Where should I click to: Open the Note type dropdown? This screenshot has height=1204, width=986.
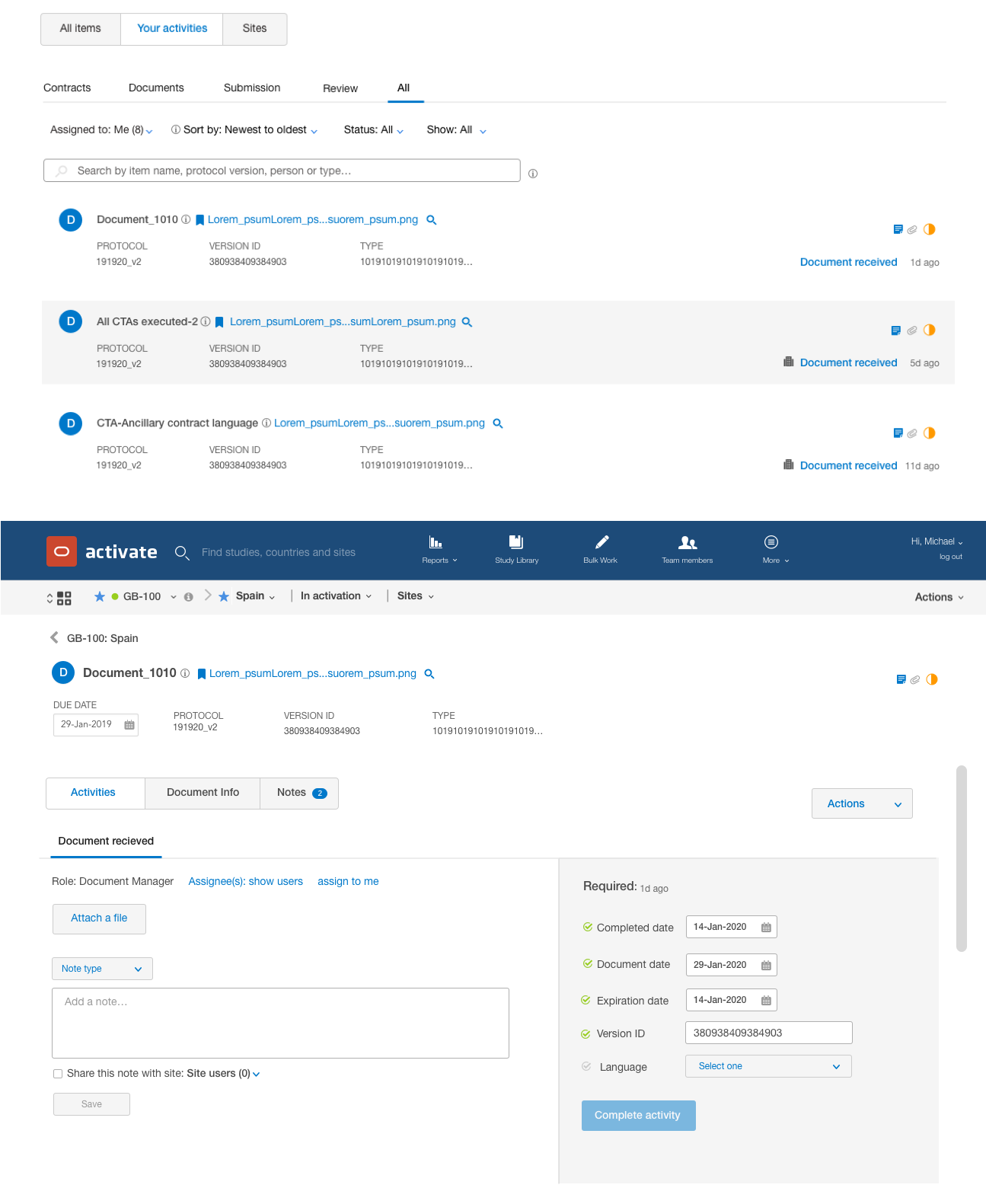102,969
